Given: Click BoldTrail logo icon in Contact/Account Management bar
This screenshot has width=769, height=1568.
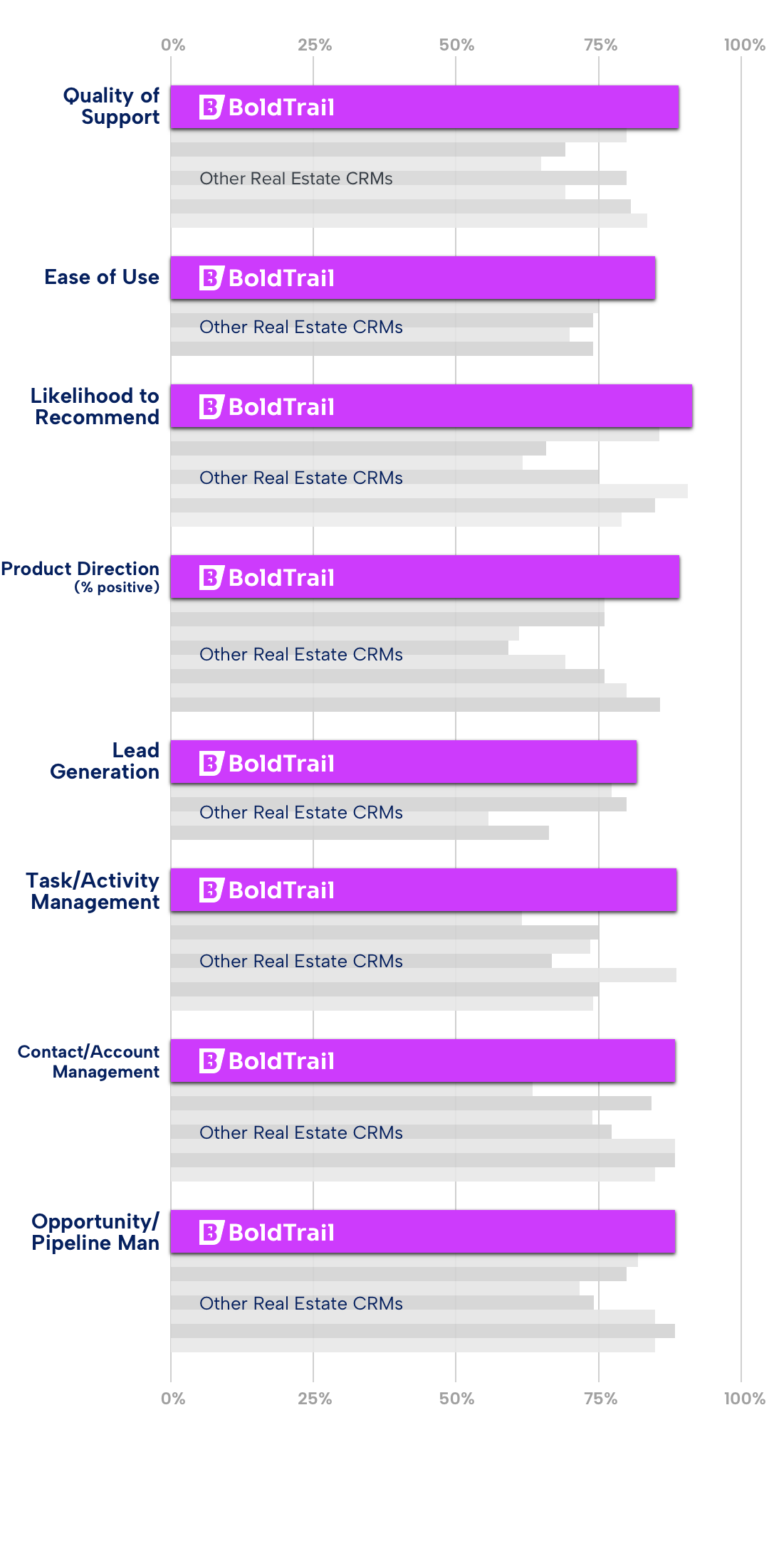Looking at the screenshot, I should [211, 1061].
